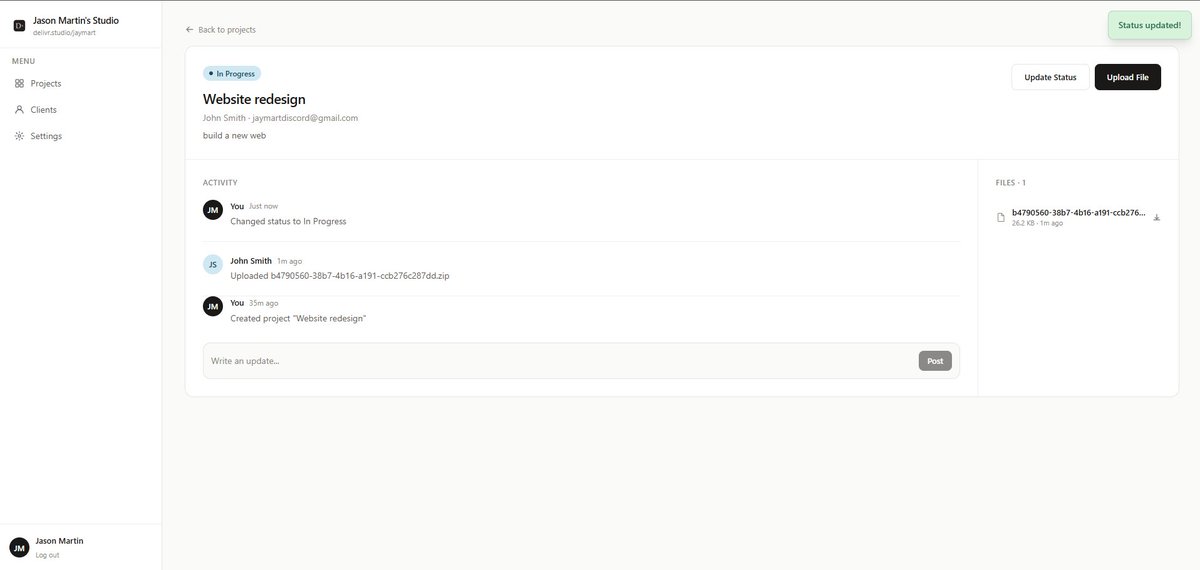The height and width of the screenshot is (570, 1200).
Task: Click the '35m ago' timestamp
Action: (264, 303)
